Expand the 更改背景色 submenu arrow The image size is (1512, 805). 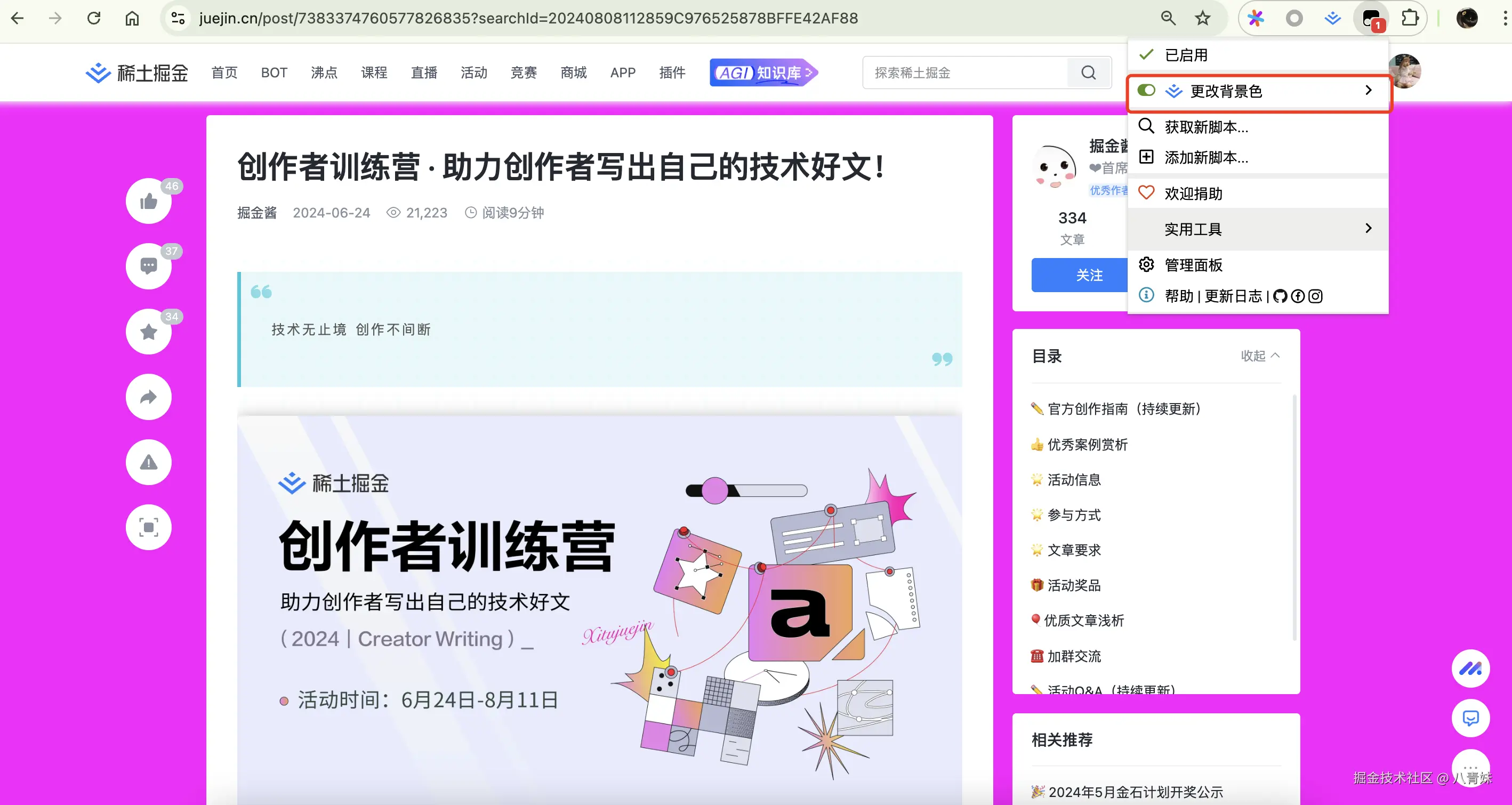(x=1368, y=91)
